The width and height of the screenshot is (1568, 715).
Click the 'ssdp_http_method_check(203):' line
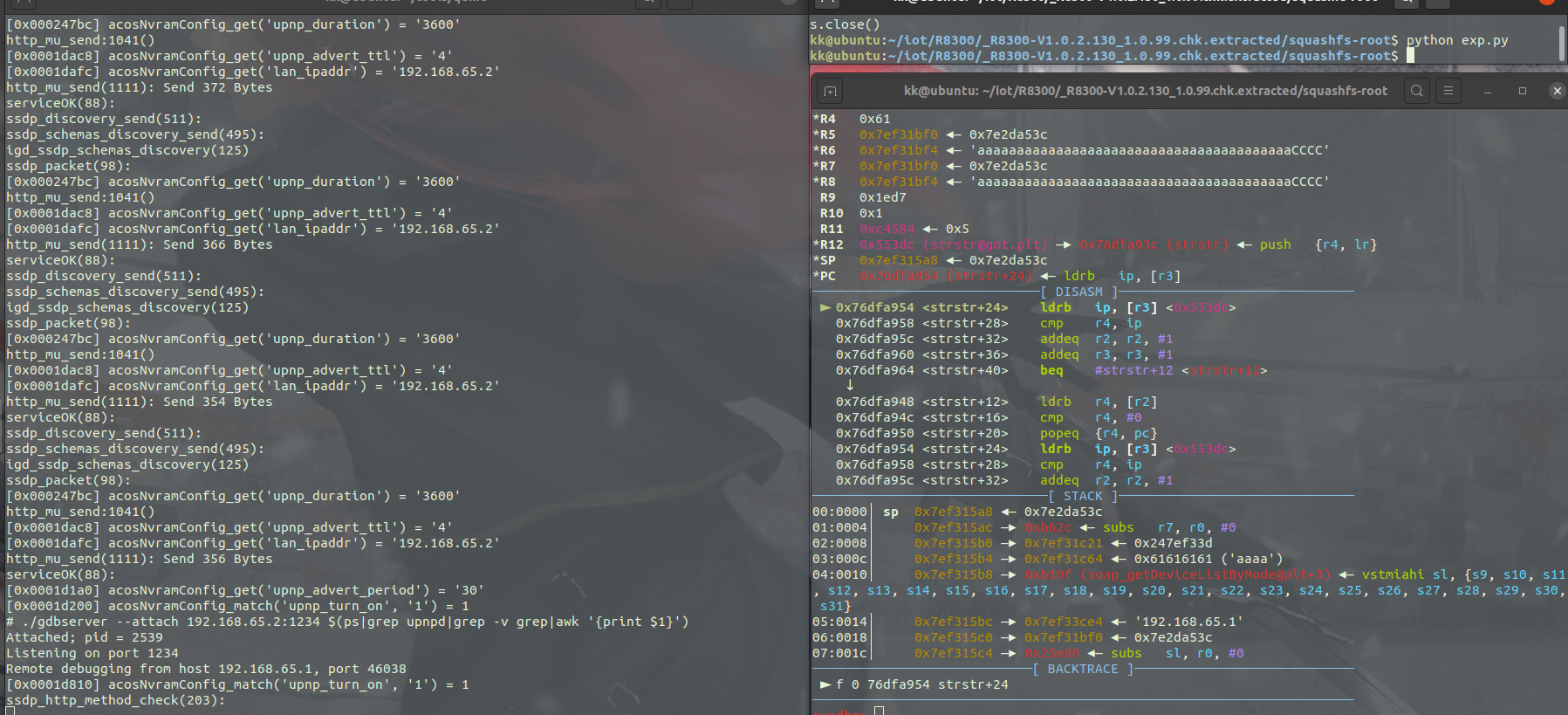pyautogui.click(x=116, y=700)
